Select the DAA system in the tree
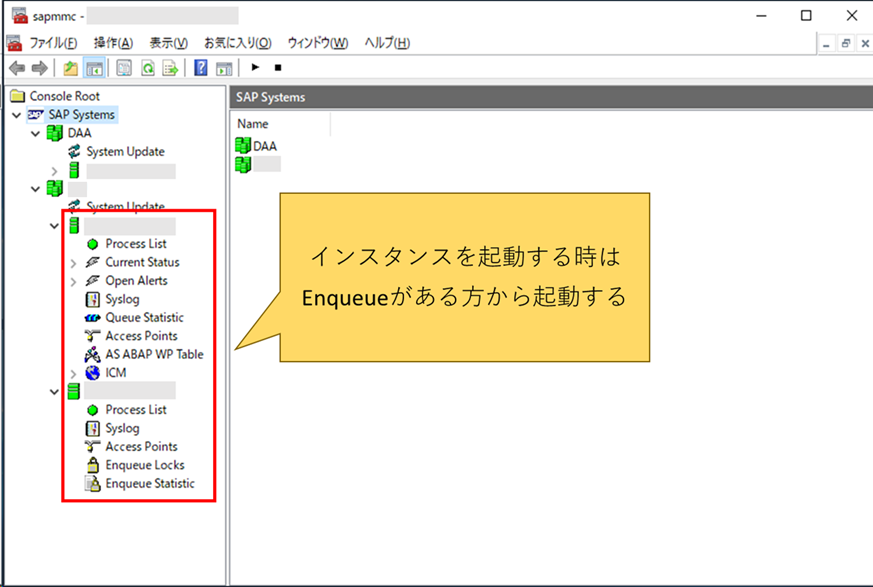This screenshot has width=873, height=587. (80, 133)
